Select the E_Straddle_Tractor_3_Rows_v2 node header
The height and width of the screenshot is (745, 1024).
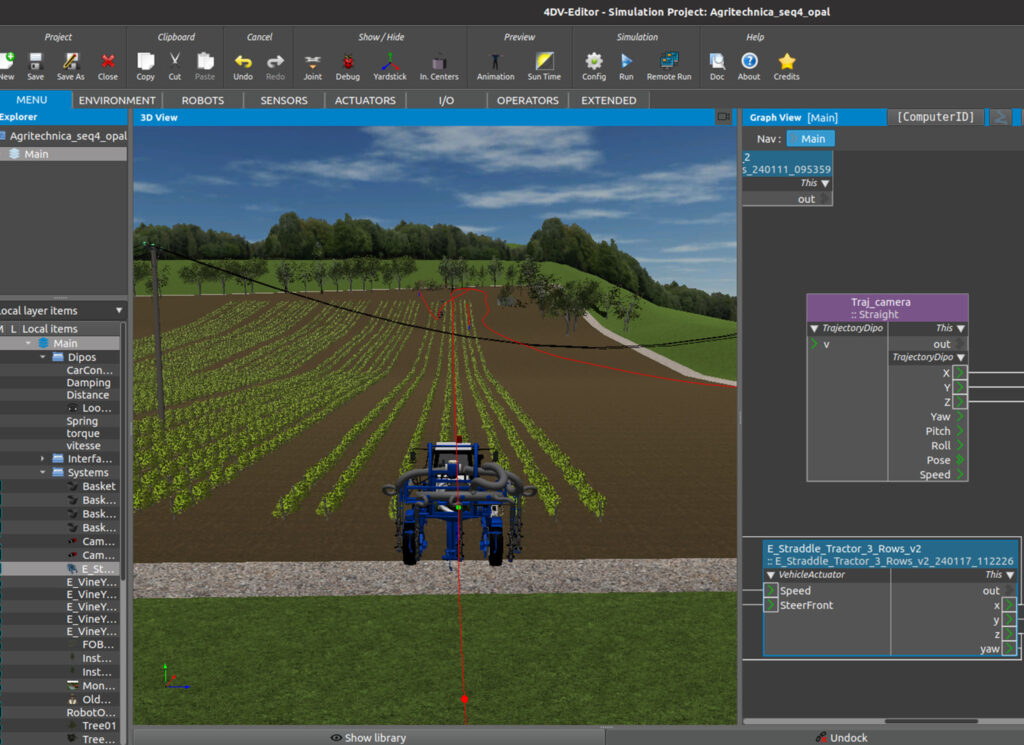click(890, 554)
